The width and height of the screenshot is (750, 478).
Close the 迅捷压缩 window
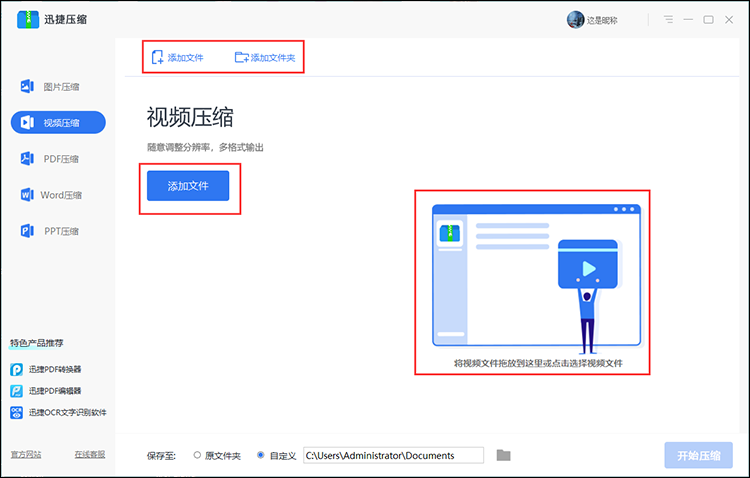[x=729, y=20]
